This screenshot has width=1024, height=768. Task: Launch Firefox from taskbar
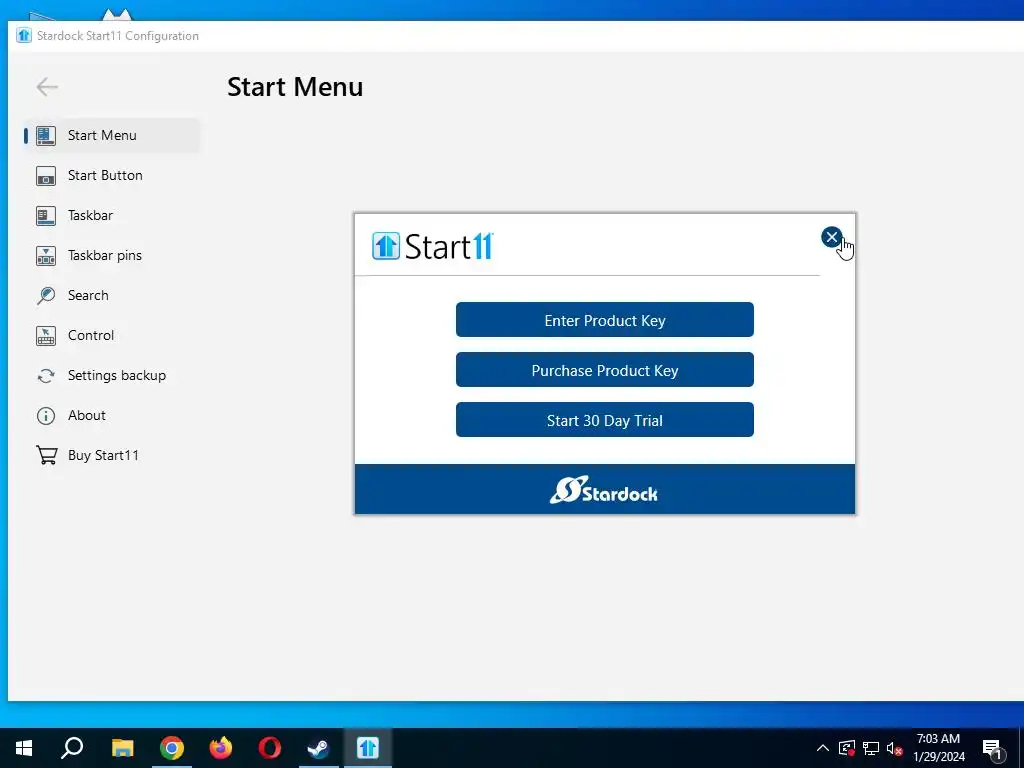(x=221, y=748)
